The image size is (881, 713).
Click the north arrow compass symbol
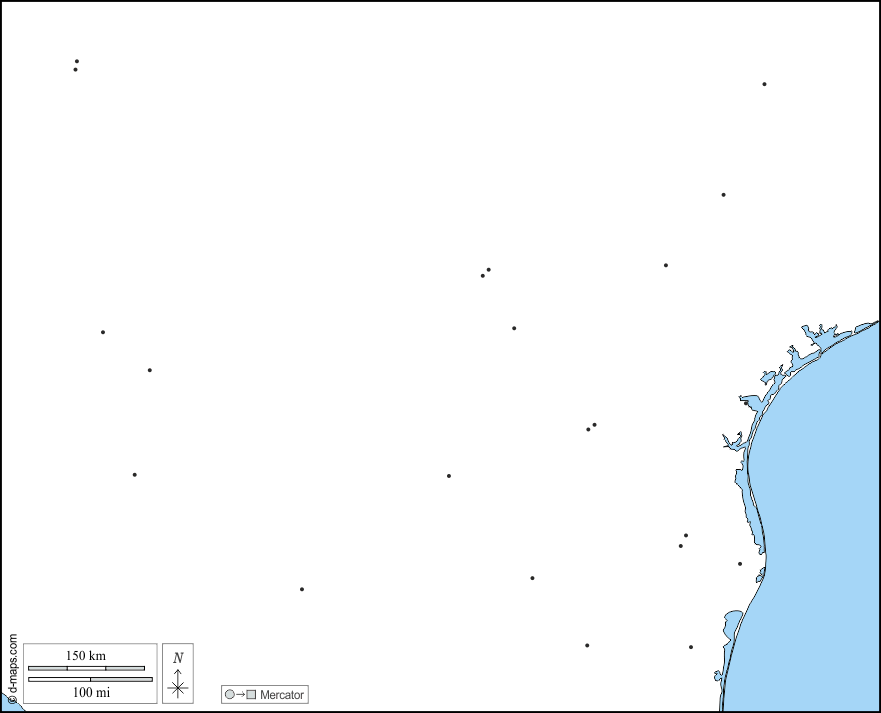tap(178, 673)
